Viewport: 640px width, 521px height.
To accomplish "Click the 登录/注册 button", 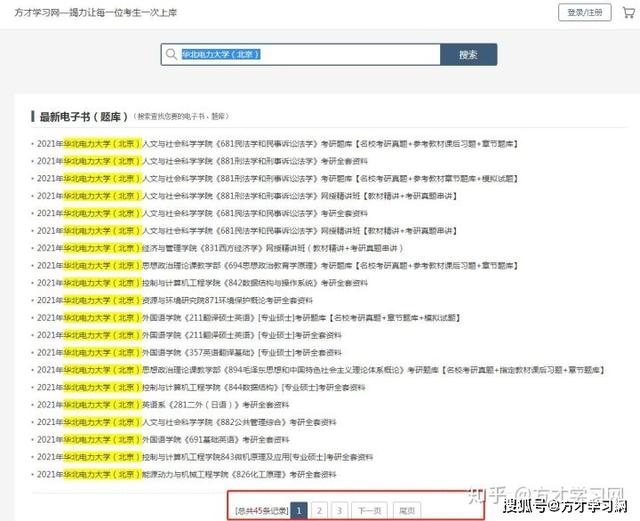I will [x=584, y=13].
